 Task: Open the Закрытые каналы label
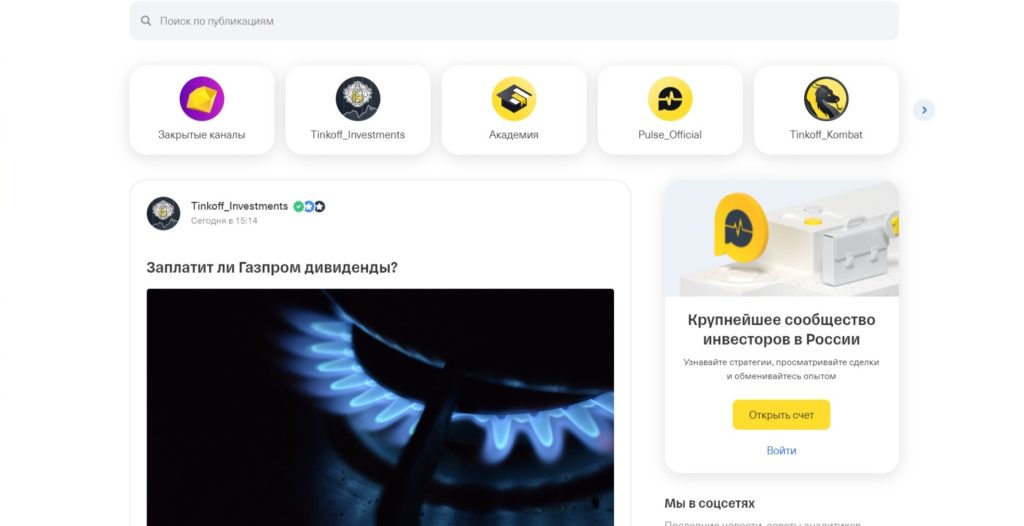click(x=202, y=135)
